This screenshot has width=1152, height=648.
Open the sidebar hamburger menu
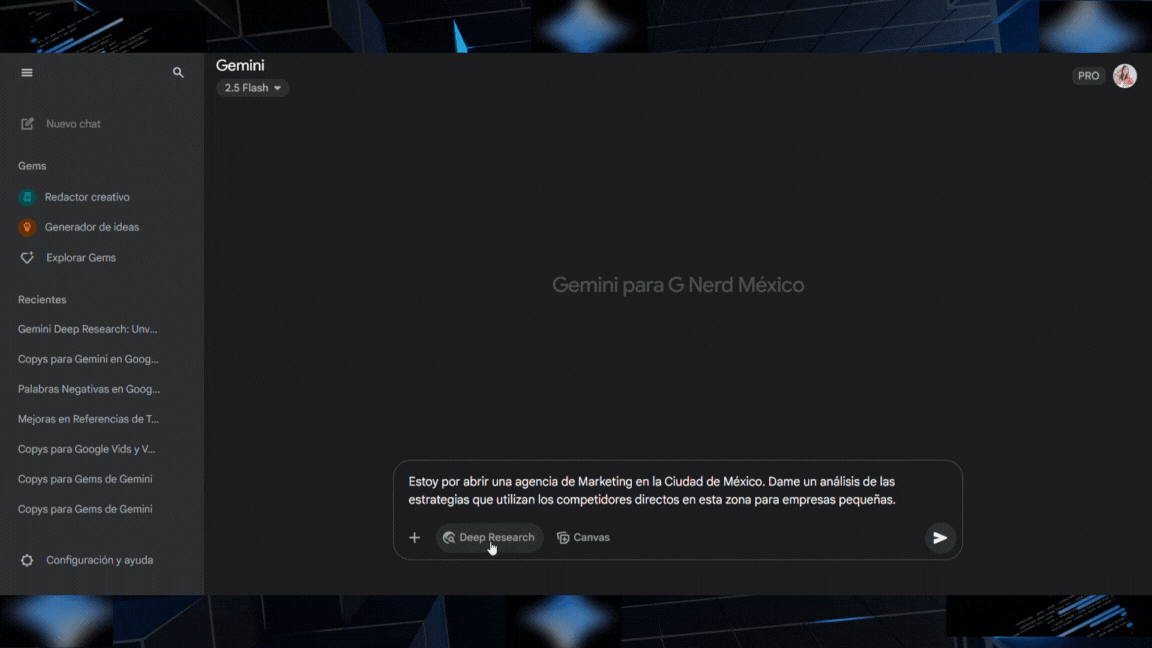pos(27,72)
